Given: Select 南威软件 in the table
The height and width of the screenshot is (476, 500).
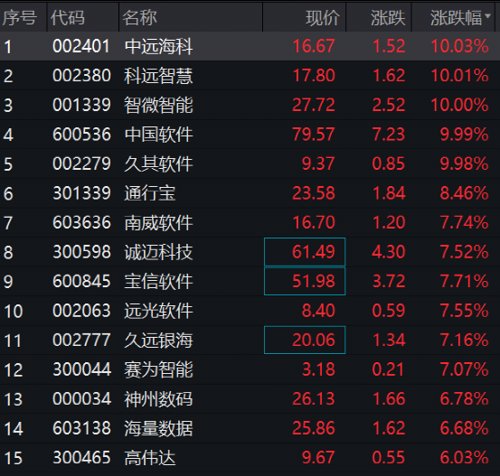Looking at the screenshot, I should (x=159, y=222).
